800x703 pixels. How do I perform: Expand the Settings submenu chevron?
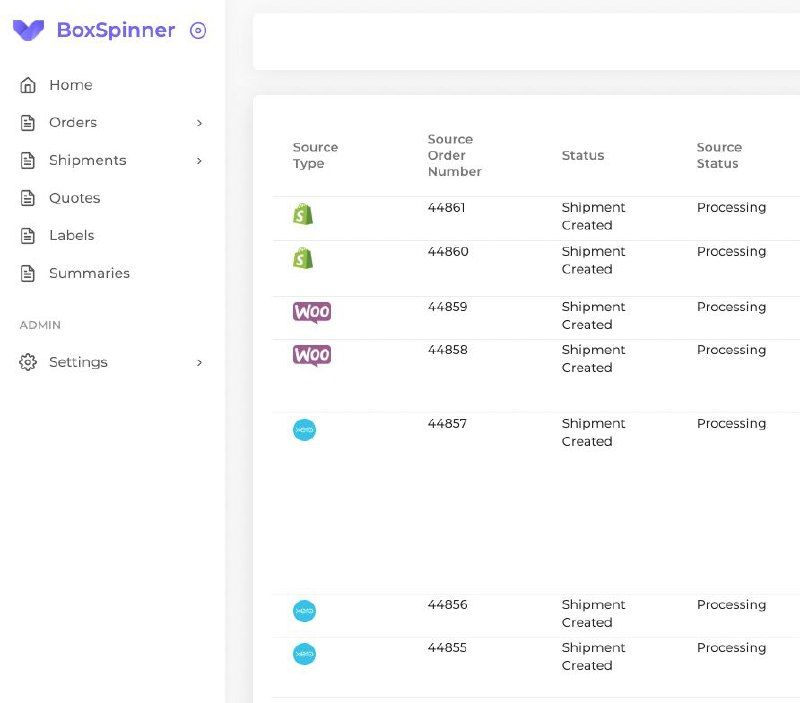coord(199,363)
